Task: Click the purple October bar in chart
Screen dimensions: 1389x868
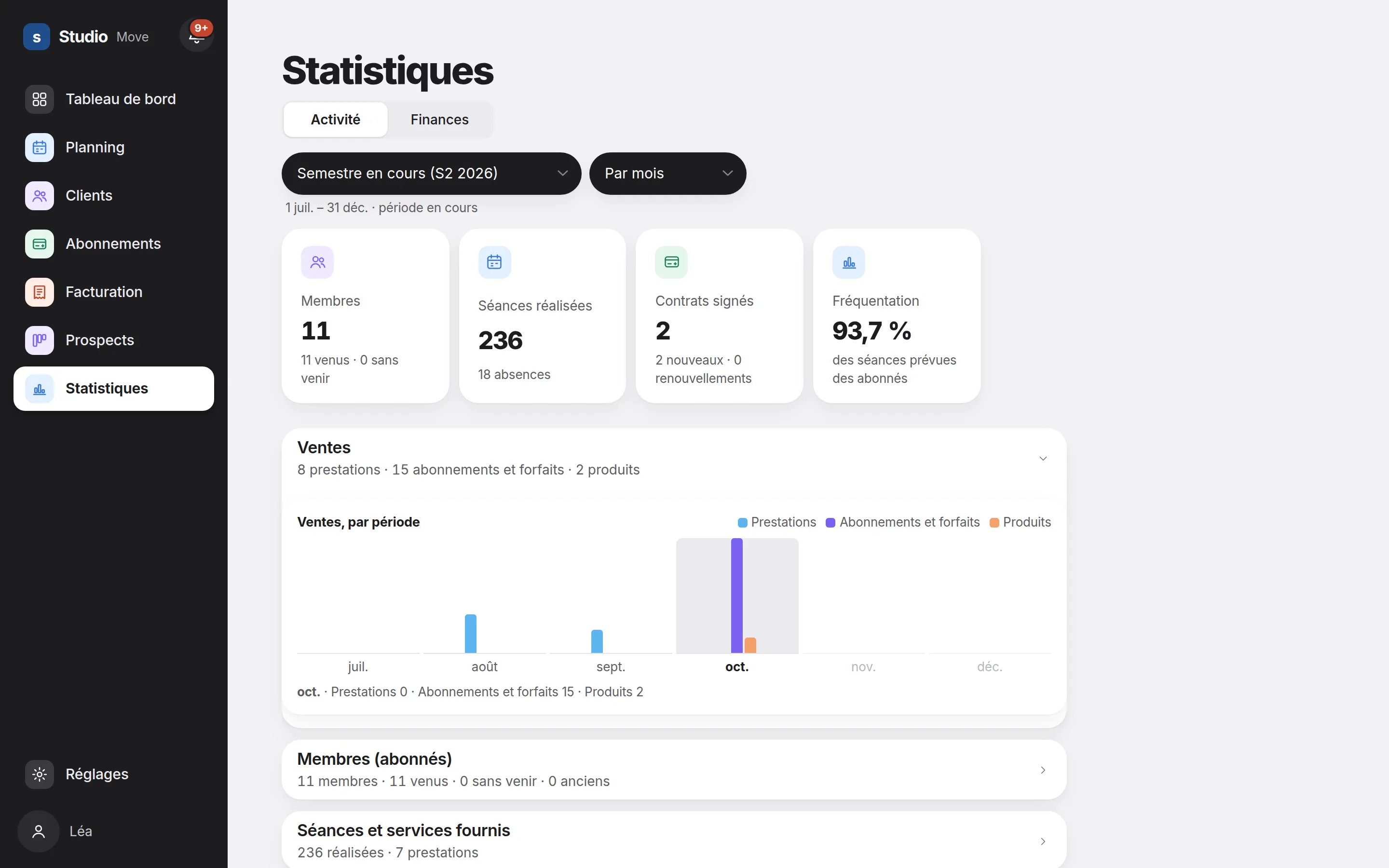Action: 737,596
